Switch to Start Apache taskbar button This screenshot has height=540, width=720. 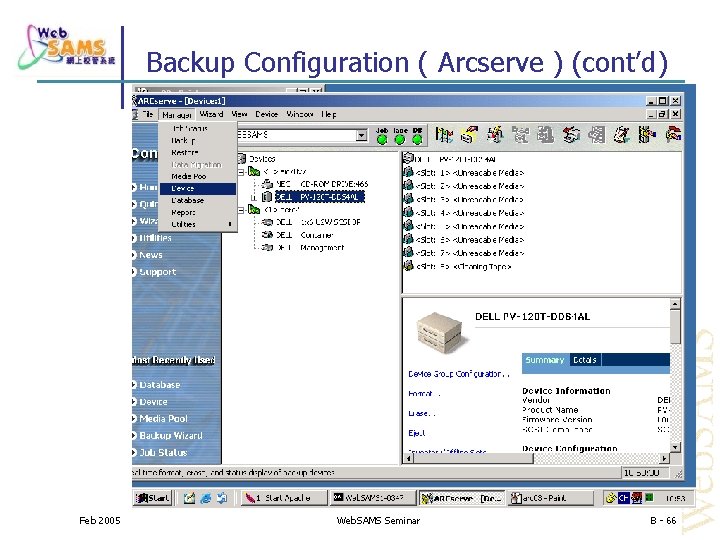coord(284,498)
